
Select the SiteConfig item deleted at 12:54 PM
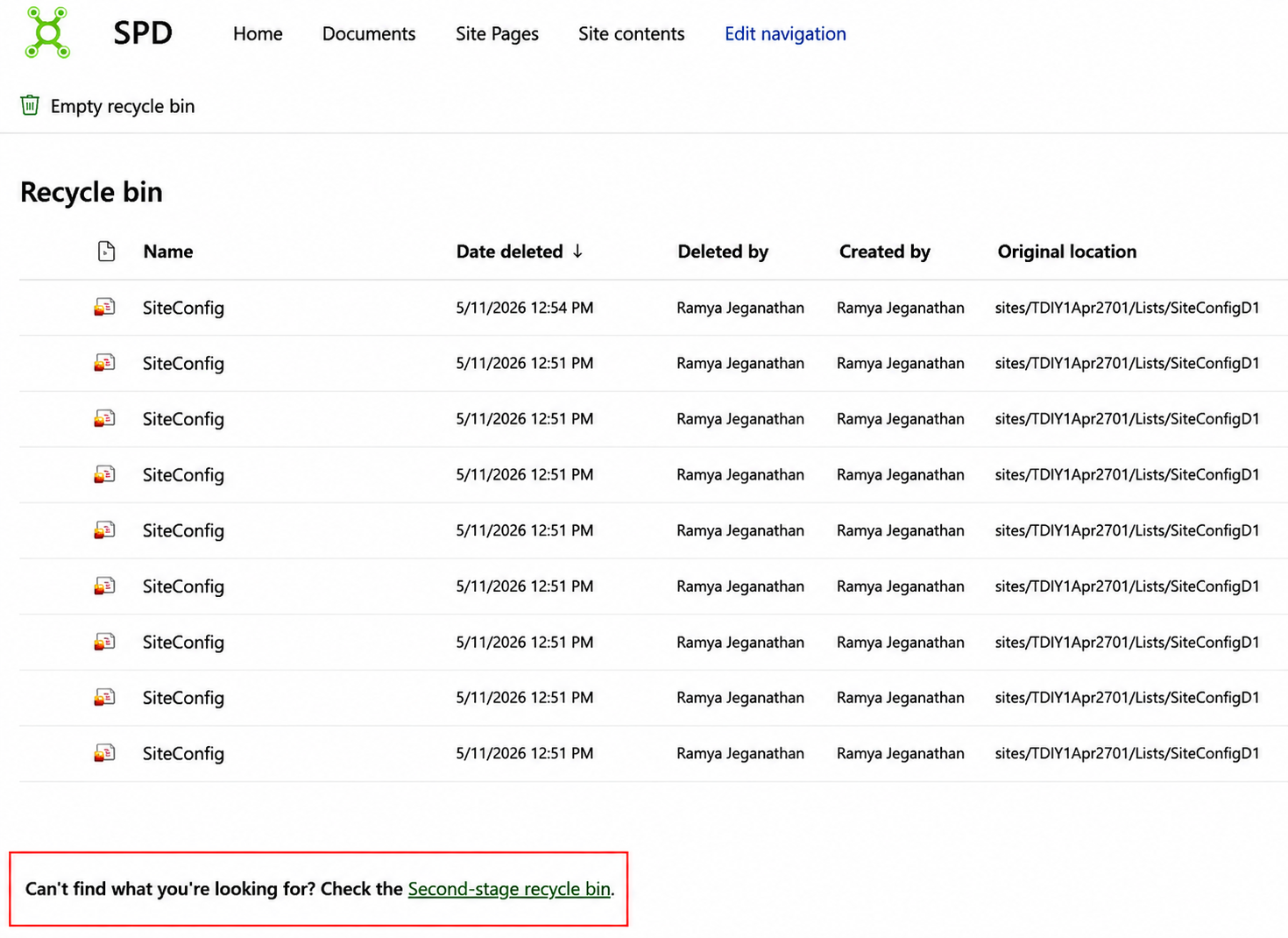click(x=653, y=308)
